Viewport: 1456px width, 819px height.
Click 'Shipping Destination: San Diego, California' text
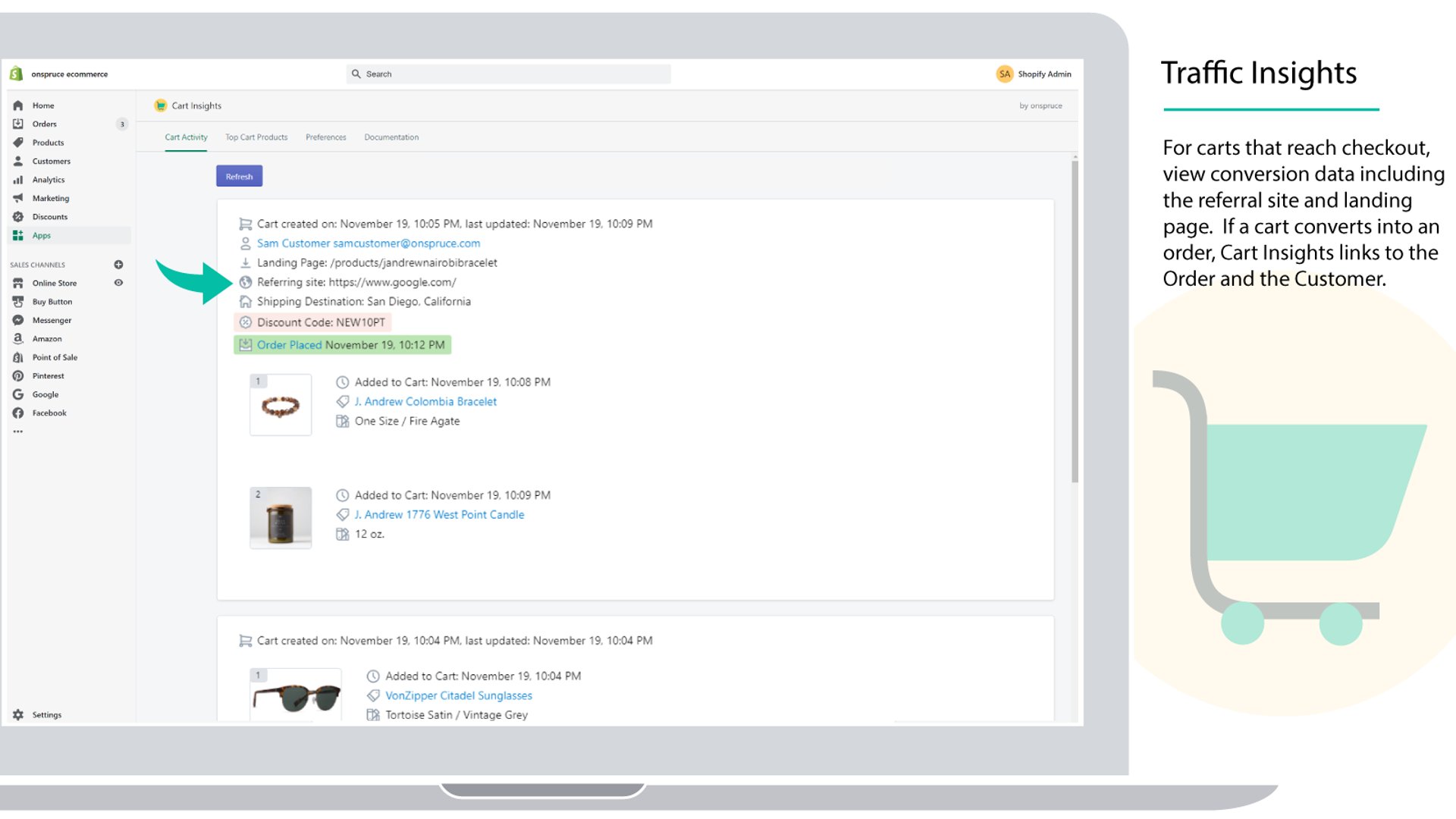[364, 302]
